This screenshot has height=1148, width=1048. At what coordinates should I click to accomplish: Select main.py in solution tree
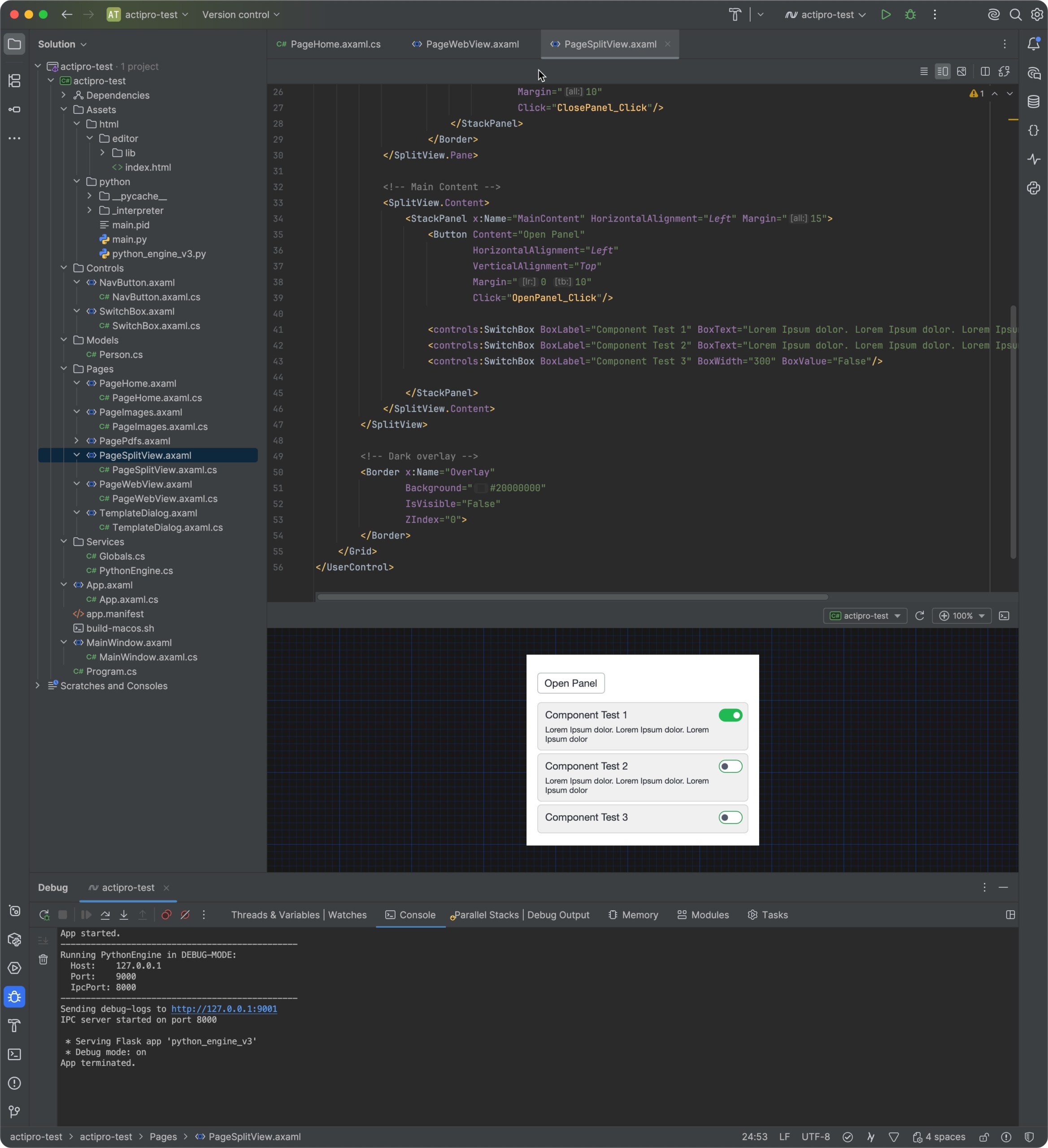(x=129, y=239)
